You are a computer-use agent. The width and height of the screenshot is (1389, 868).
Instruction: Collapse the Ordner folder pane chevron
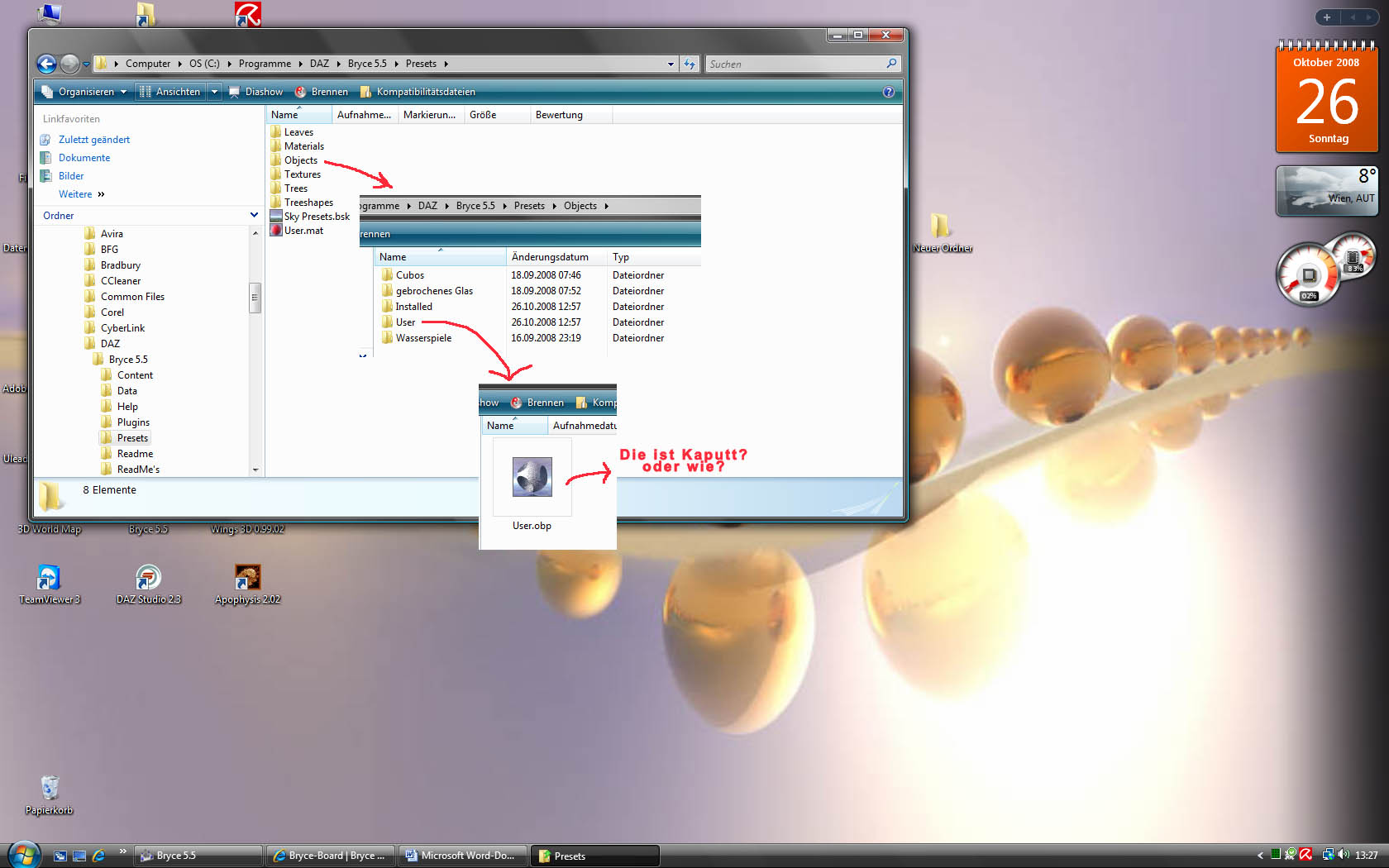[x=254, y=215]
